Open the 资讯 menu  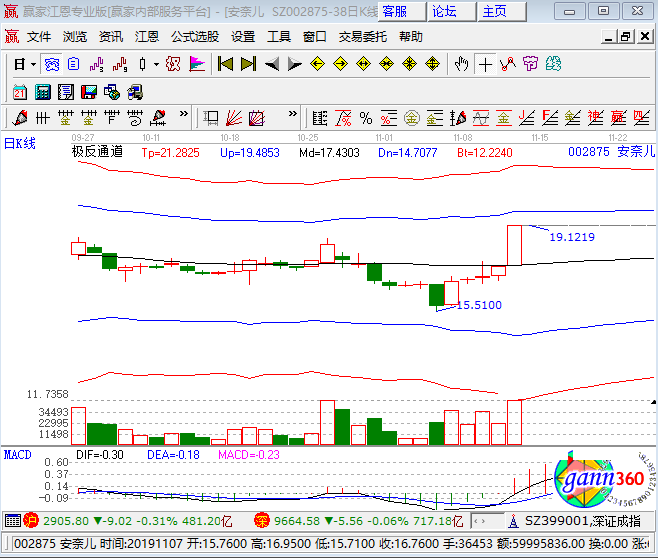111,37
